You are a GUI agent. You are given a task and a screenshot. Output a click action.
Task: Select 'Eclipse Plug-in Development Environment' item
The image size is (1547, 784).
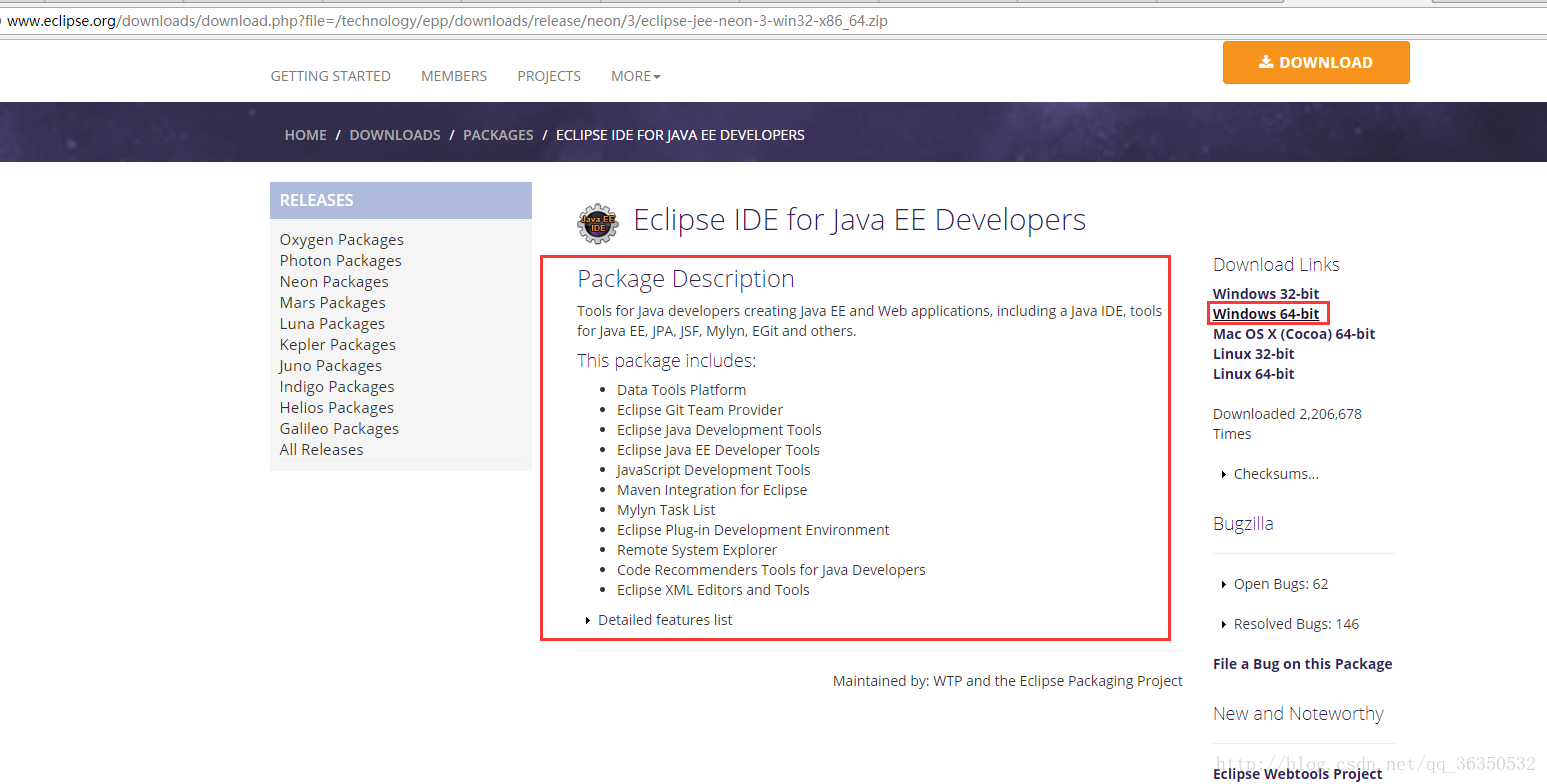point(753,530)
